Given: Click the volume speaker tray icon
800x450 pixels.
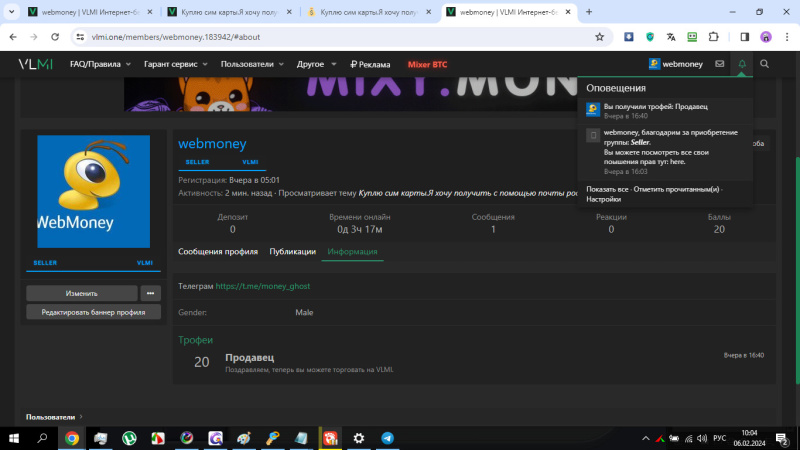Looking at the screenshot, I should pyautogui.click(x=702, y=438).
